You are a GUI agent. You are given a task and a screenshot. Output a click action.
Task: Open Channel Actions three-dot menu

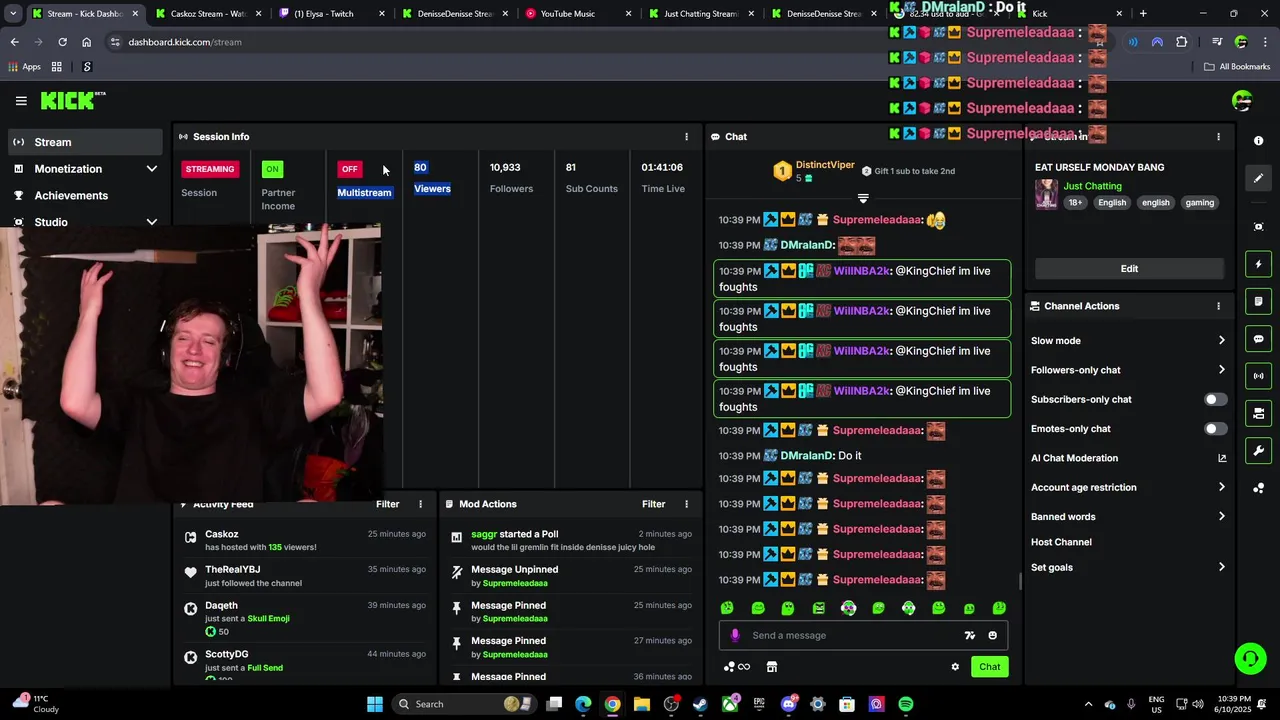(x=1218, y=306)
